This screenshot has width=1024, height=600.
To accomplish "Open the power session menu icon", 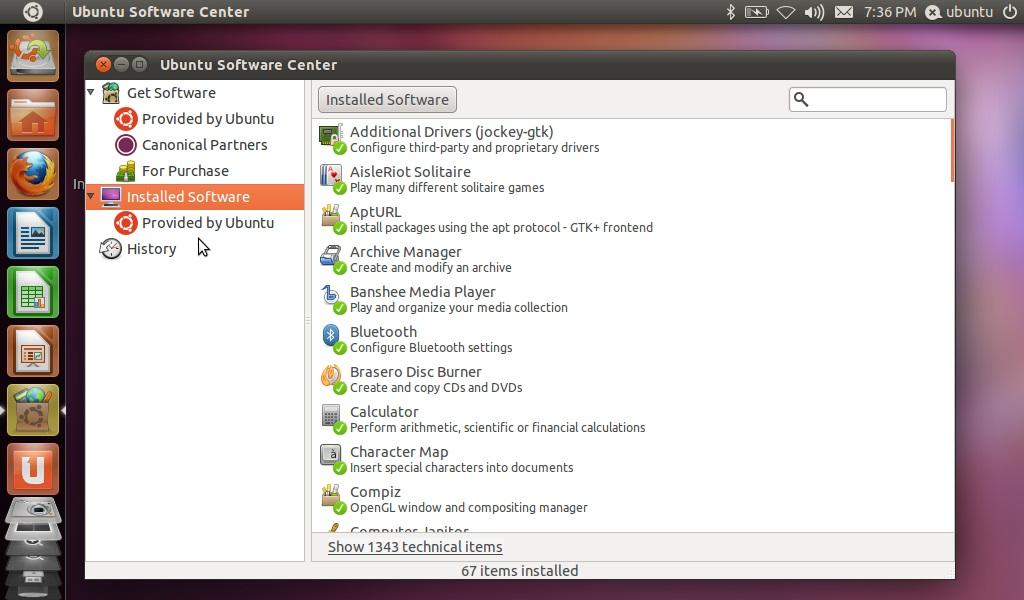I will (1010, 12).
